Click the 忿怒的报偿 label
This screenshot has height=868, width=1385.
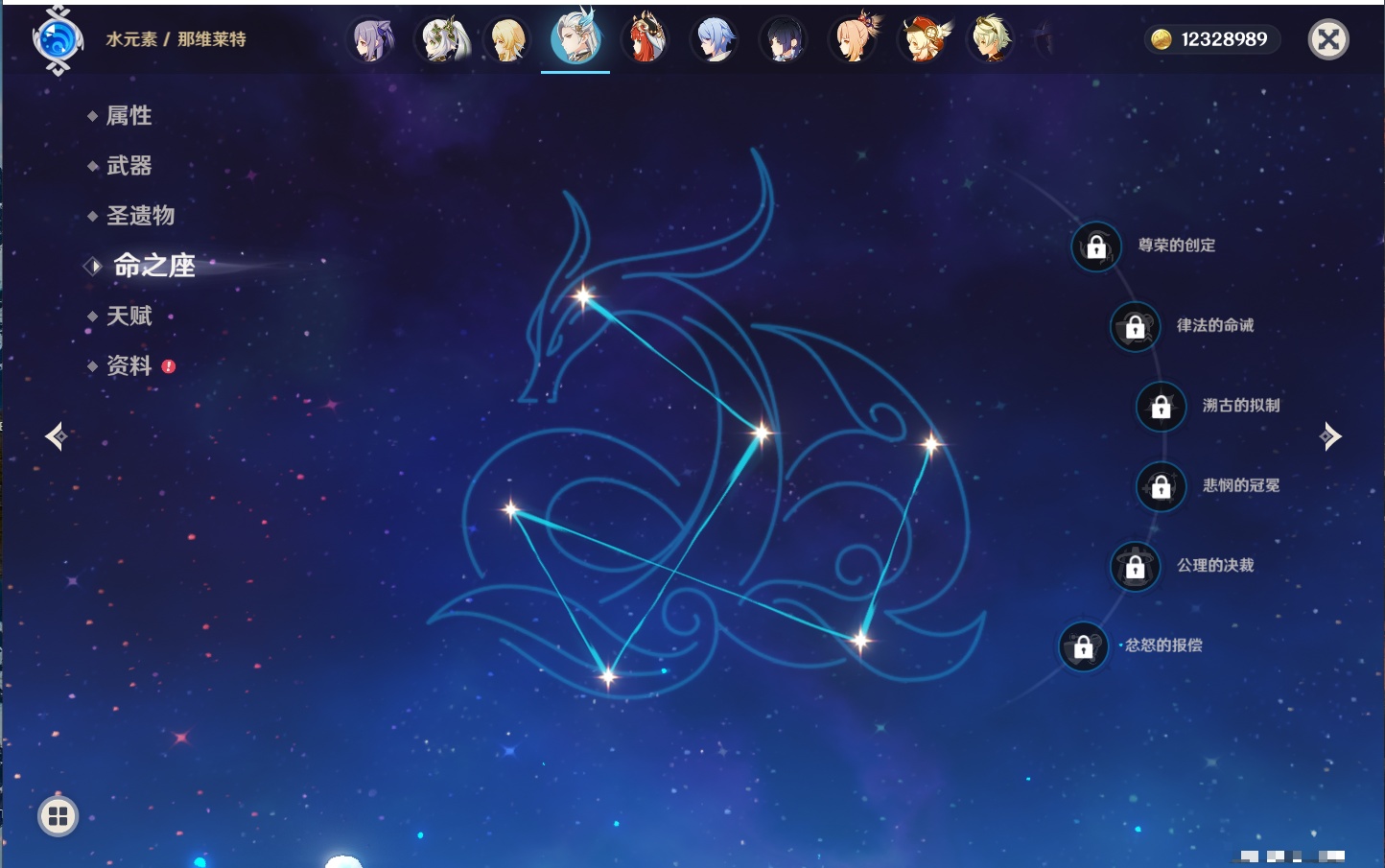click(1163, 645)
